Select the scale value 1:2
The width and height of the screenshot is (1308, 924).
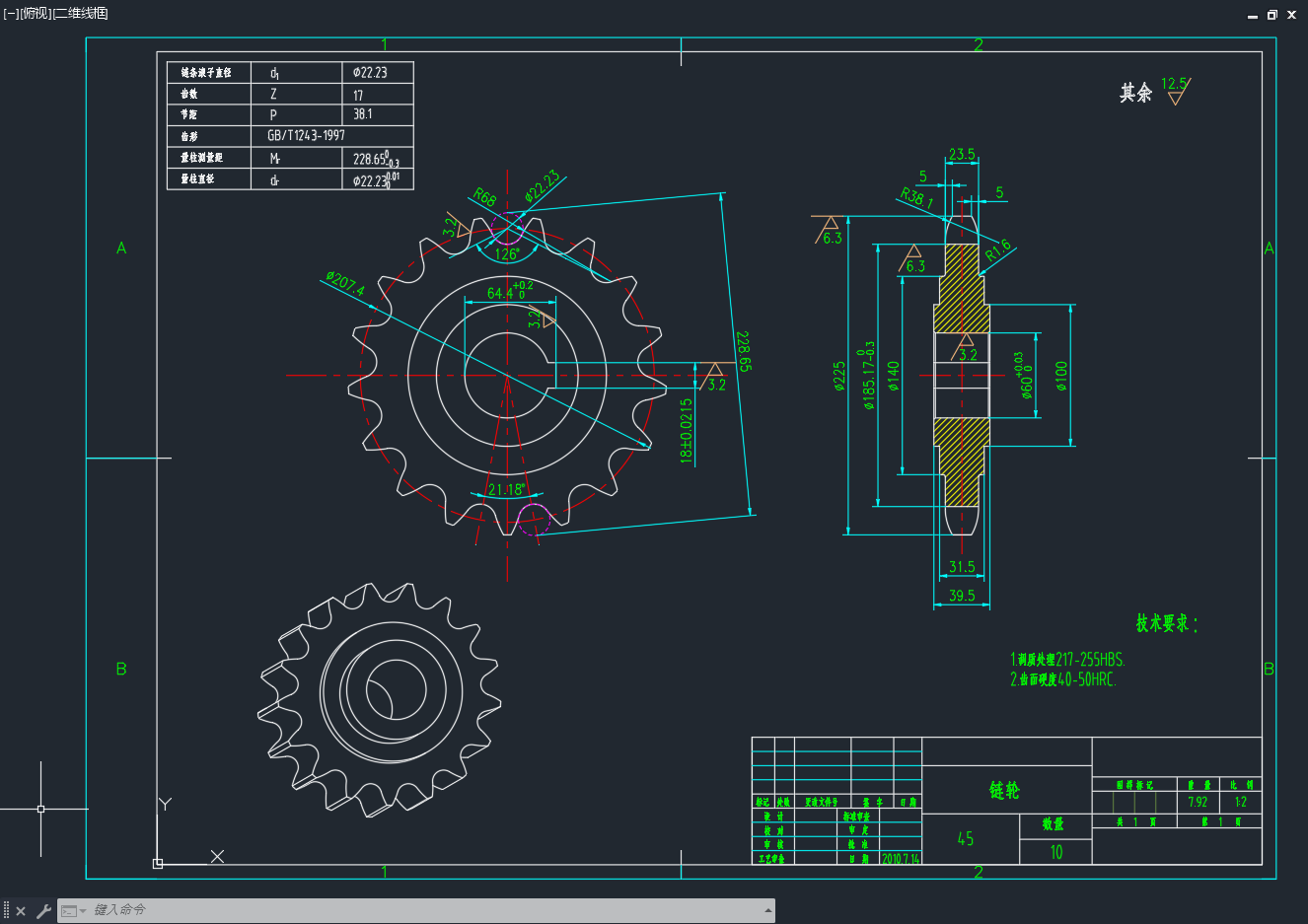(x=1241, y=802)
